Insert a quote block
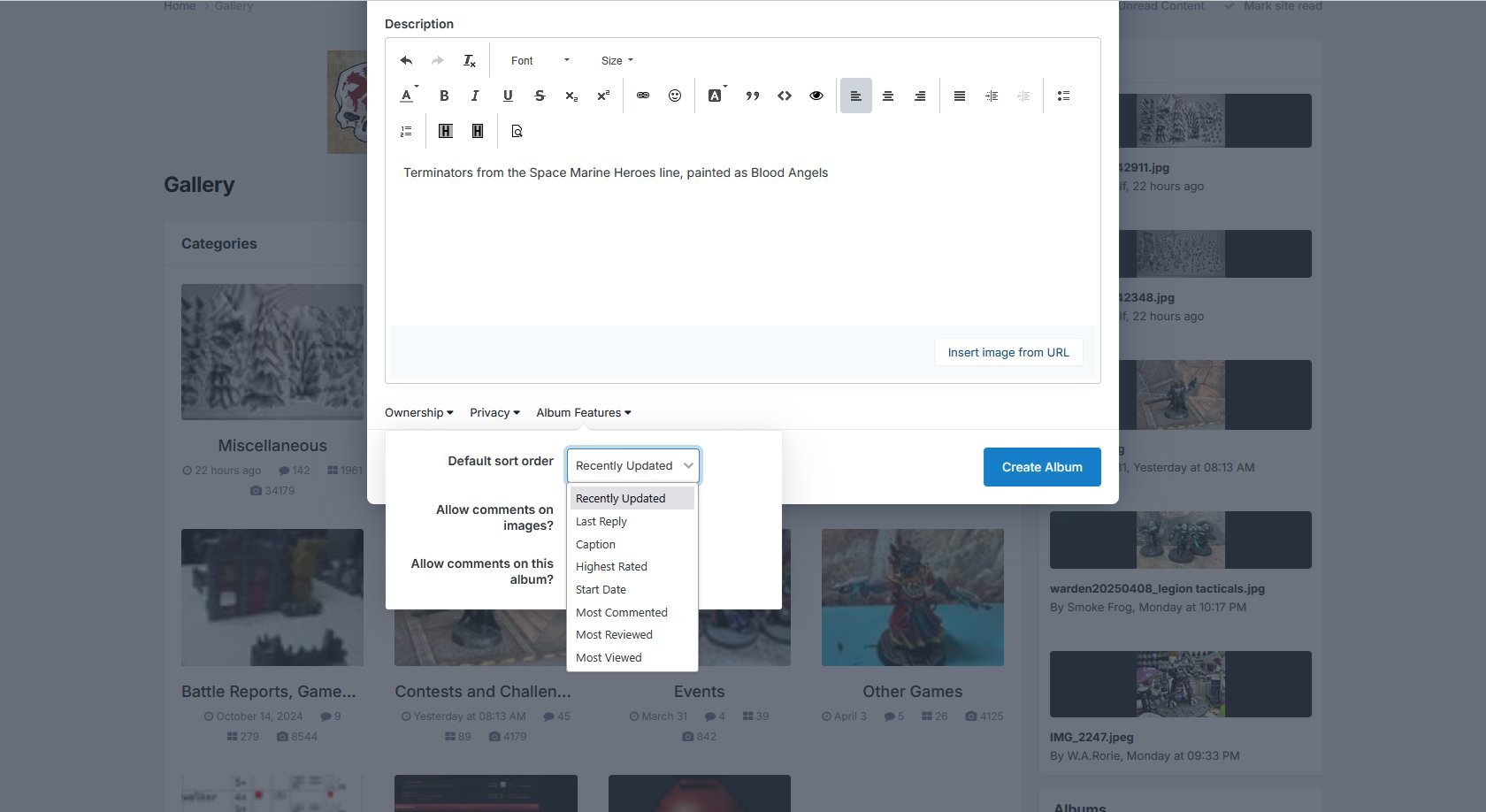The width and height of the screenshot is (1486, 812). point(753,96)
